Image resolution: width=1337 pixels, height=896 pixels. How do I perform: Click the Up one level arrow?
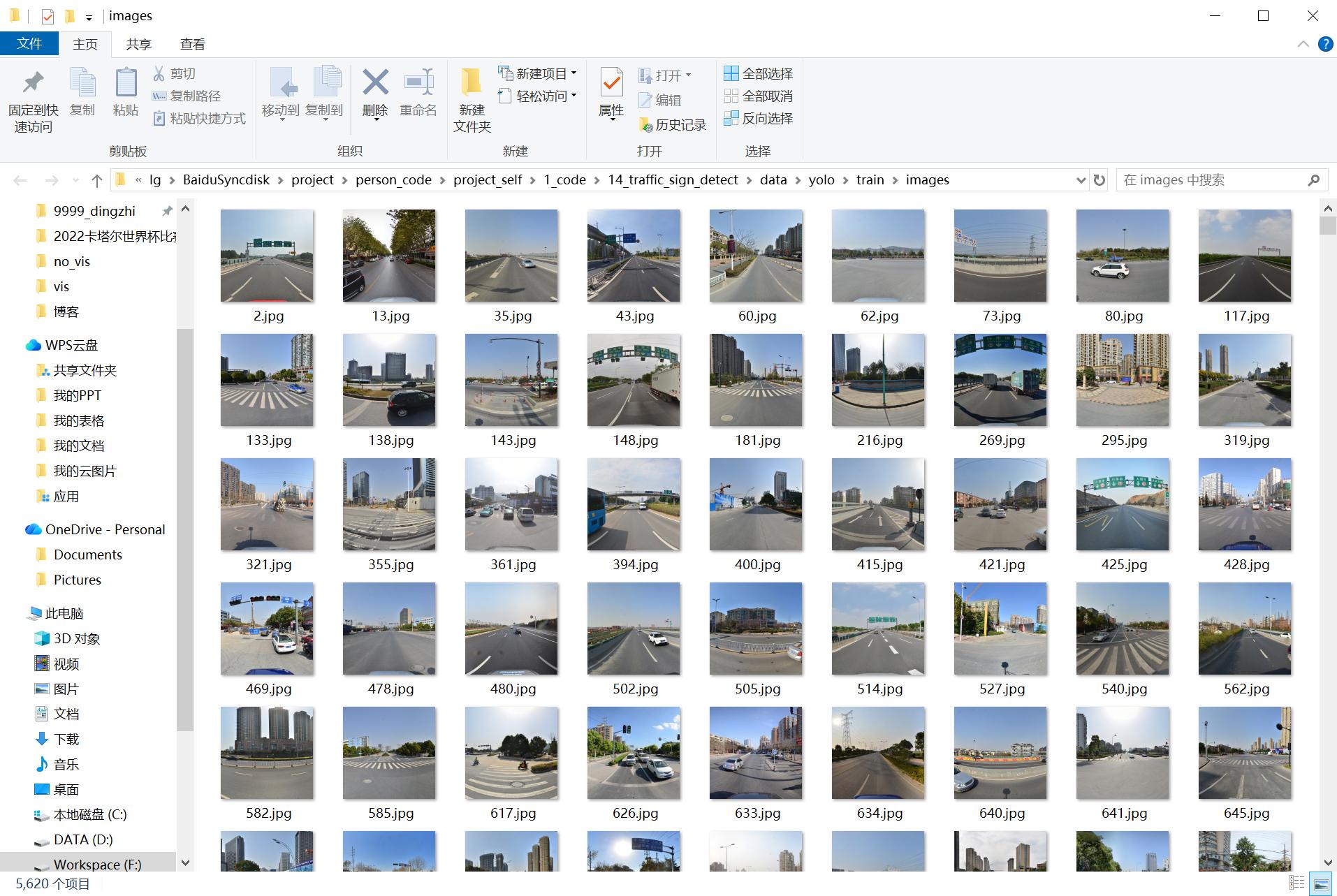(x=97, y=180)
